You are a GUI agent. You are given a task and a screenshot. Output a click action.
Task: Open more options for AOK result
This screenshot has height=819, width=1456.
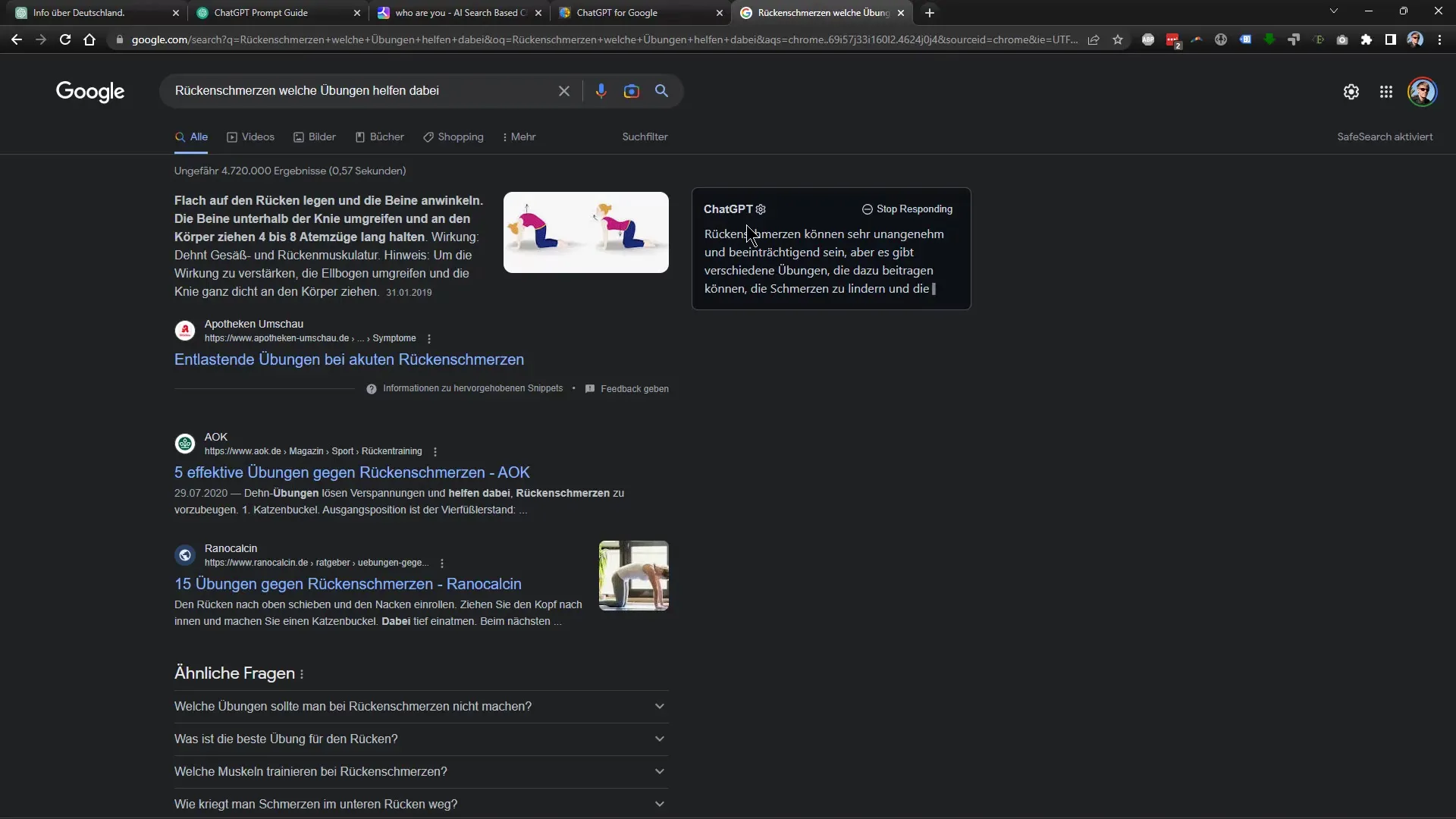pos(435,452)
